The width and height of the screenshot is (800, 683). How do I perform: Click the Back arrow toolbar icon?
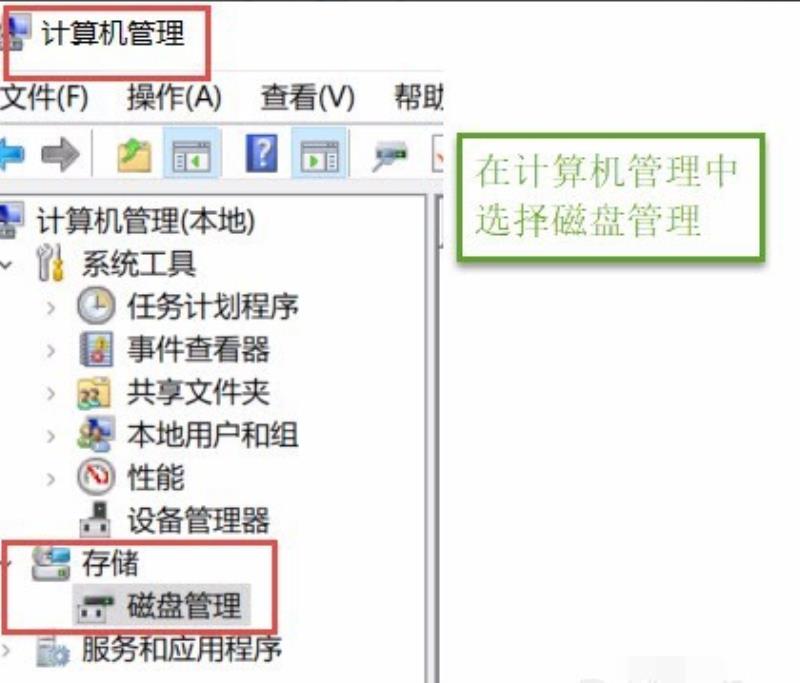point(11,155)
